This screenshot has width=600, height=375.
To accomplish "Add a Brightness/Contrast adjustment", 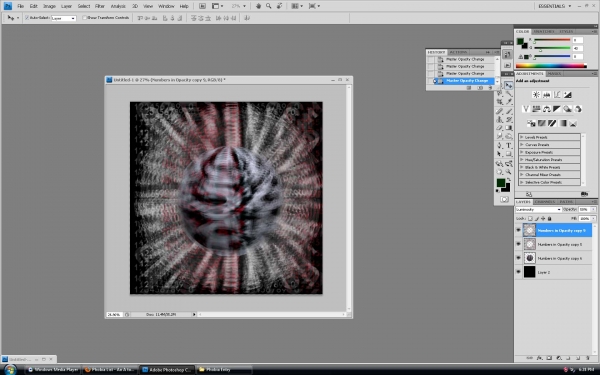I will coord(536,95).
